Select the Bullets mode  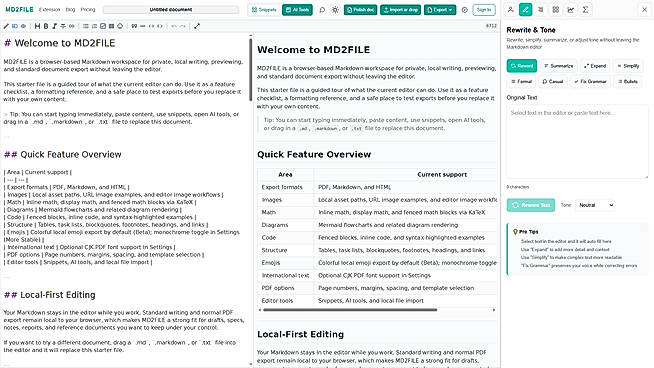628,81
